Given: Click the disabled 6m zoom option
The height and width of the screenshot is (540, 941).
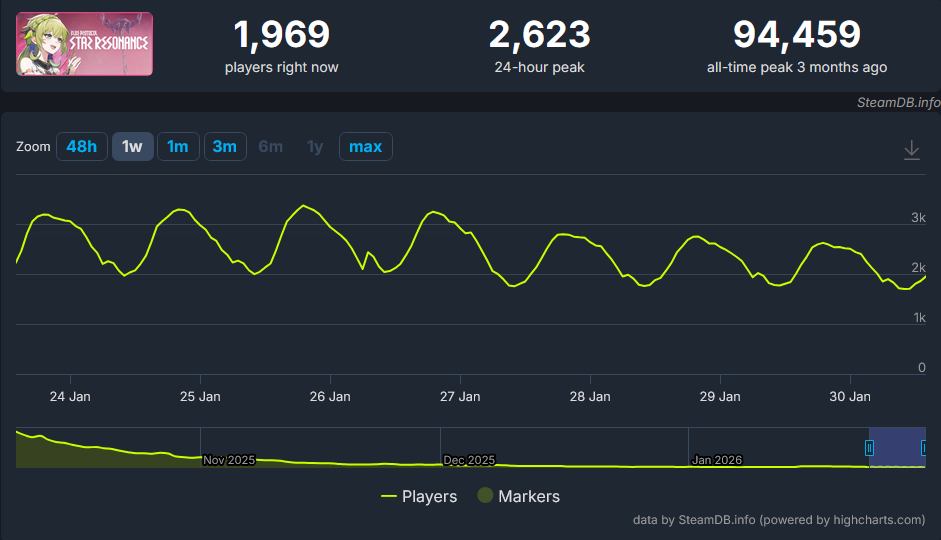Looking at the screenshot, I should click(x=271, y=146).
